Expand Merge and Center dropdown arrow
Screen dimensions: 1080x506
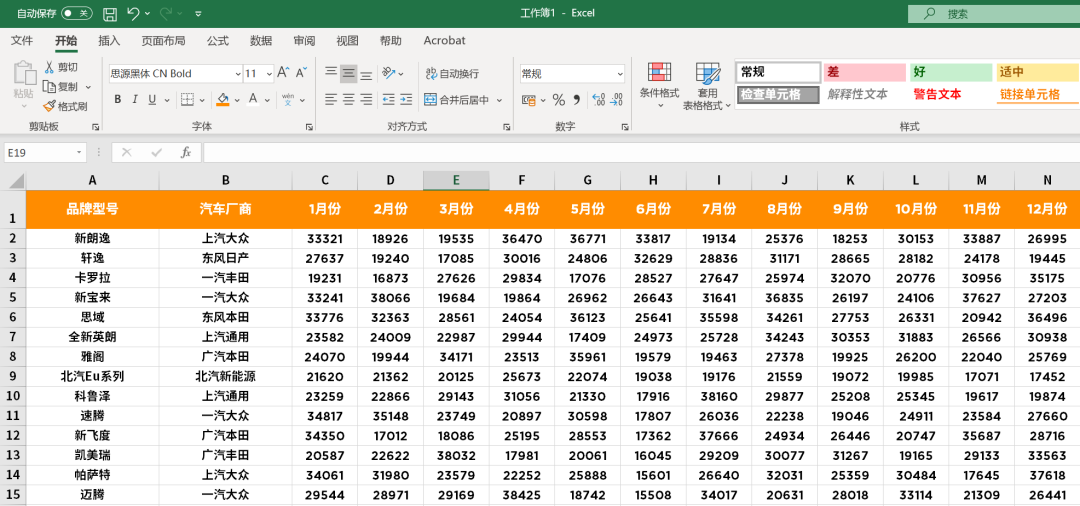[499, 101]
